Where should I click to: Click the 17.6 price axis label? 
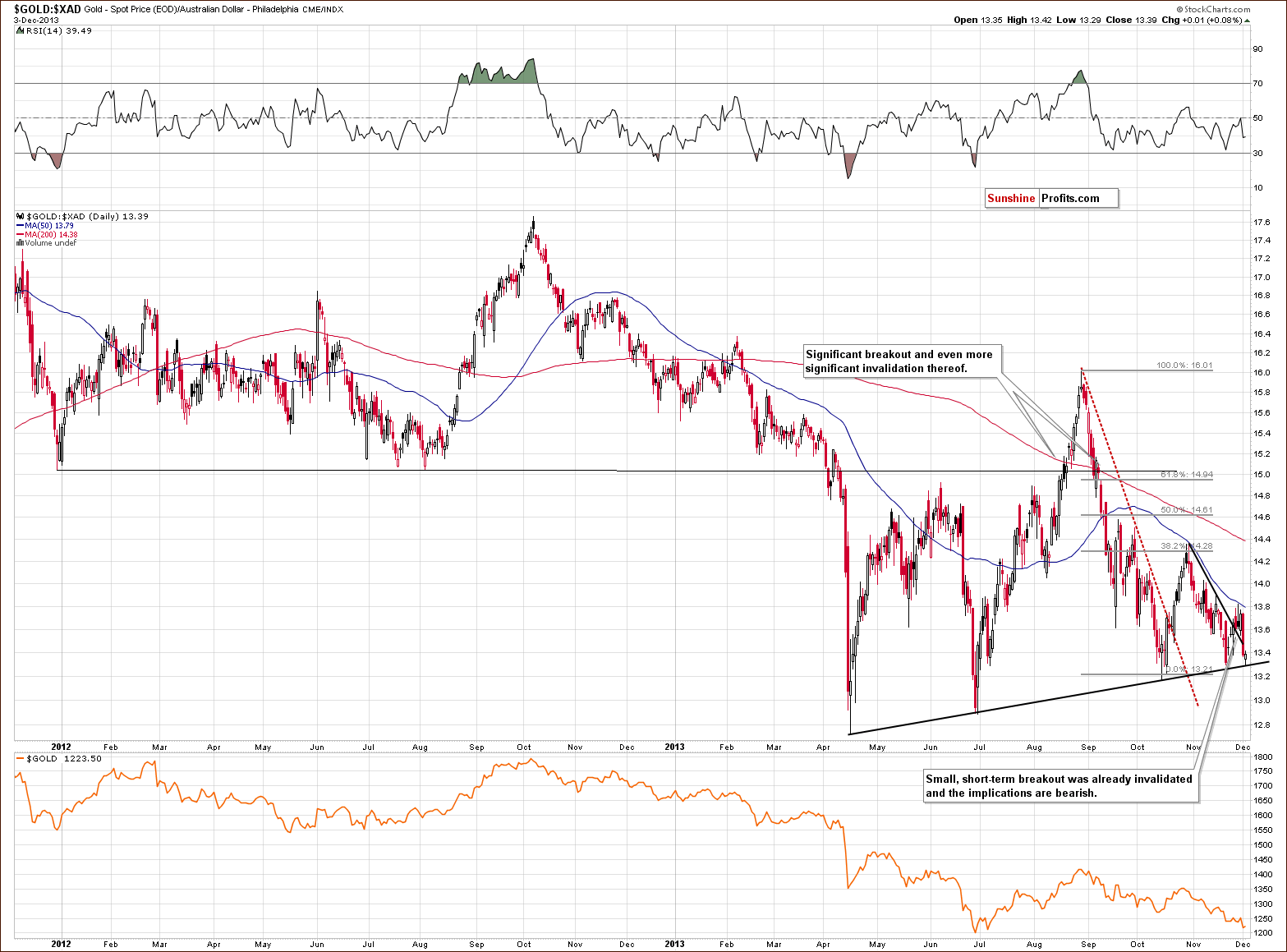coord(1262,223)
